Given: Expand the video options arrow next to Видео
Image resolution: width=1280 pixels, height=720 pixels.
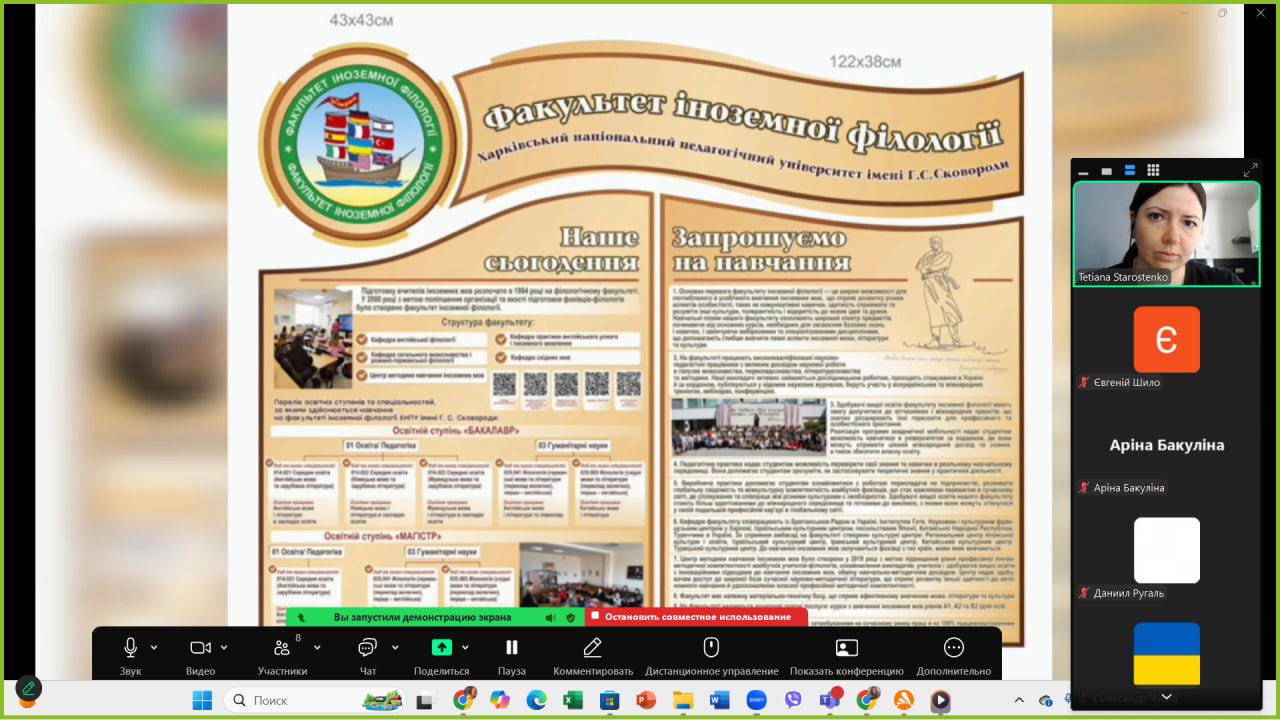Looking at the screenshot, I should (224, 647).
